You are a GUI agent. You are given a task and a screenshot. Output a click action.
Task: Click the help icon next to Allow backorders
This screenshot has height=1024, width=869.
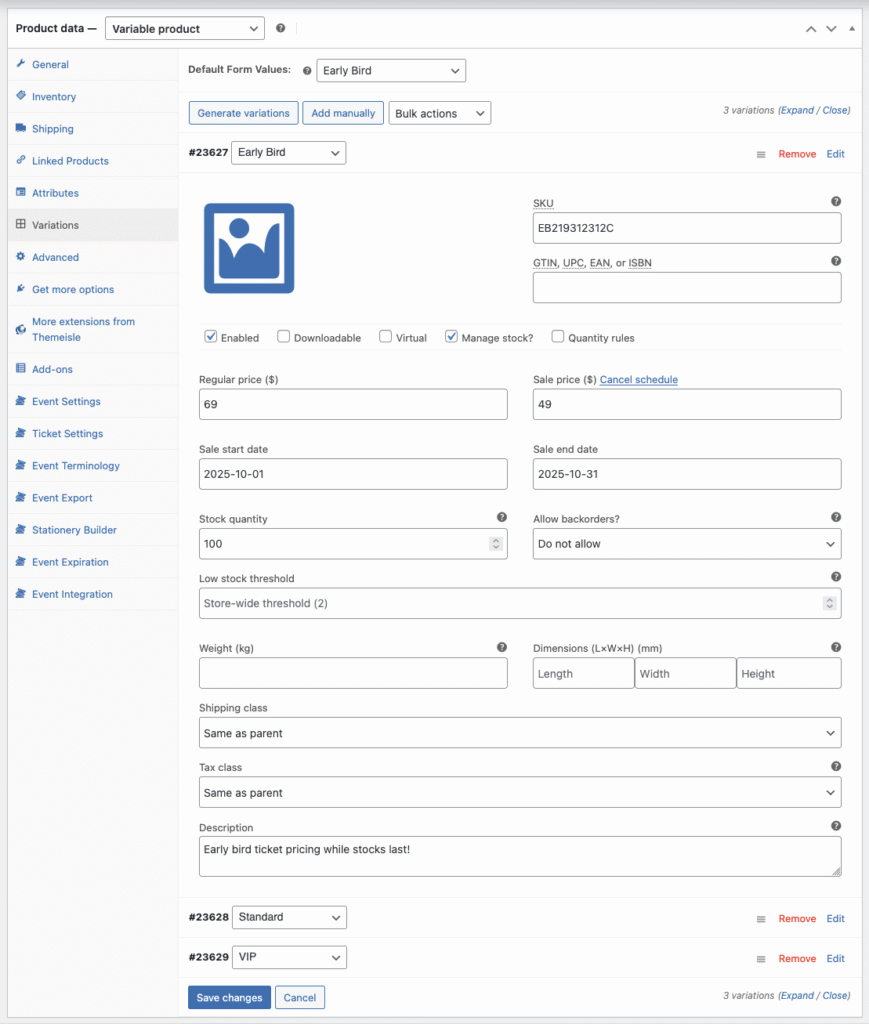click(836, 517)
